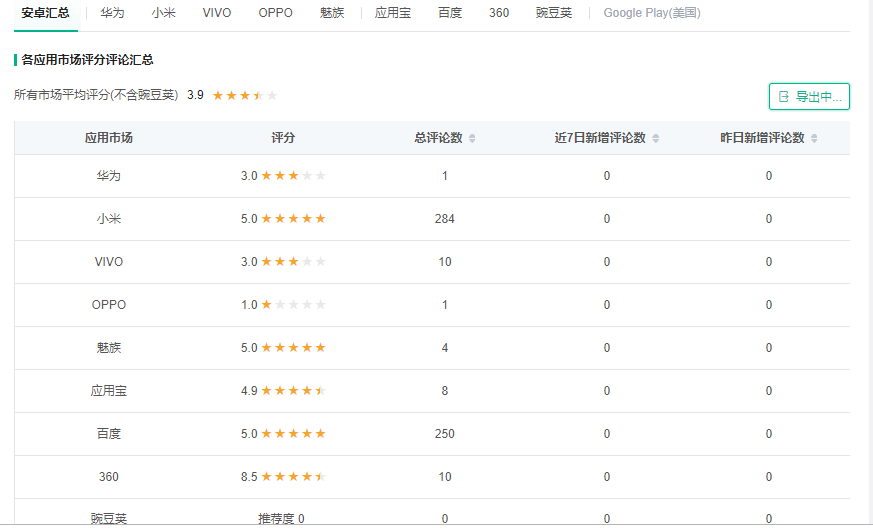Select 华为 in the market column
Viewport: 873px width, 529px height.
coord(109,176)
